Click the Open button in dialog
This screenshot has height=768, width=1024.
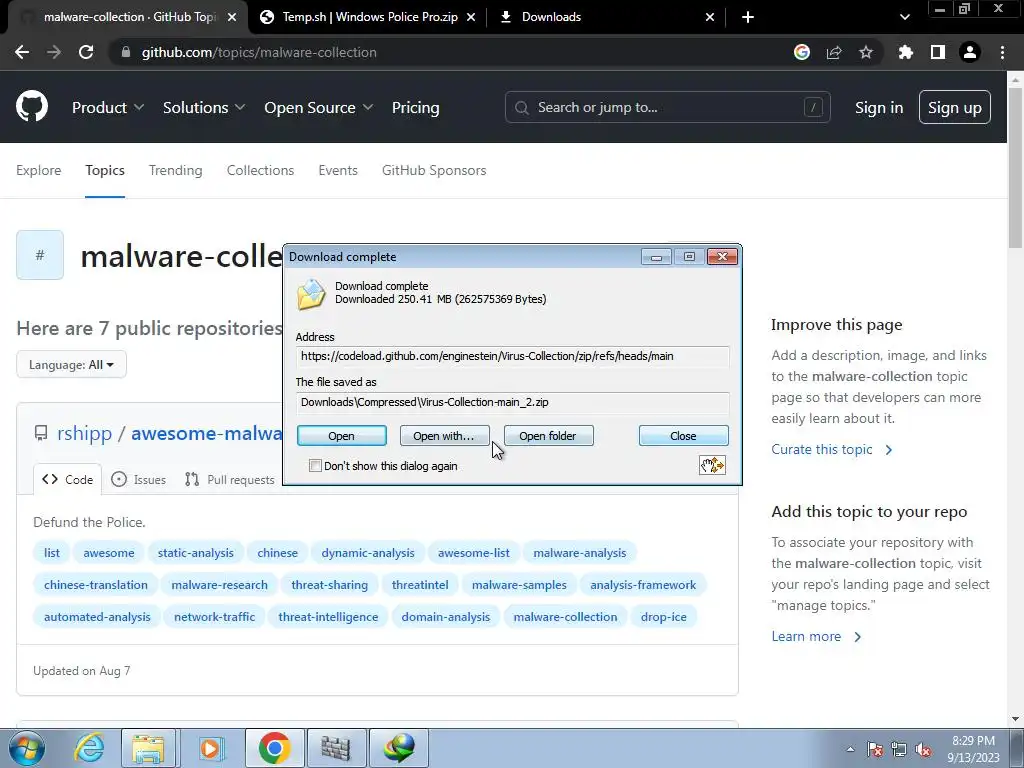tap(342, 436)
